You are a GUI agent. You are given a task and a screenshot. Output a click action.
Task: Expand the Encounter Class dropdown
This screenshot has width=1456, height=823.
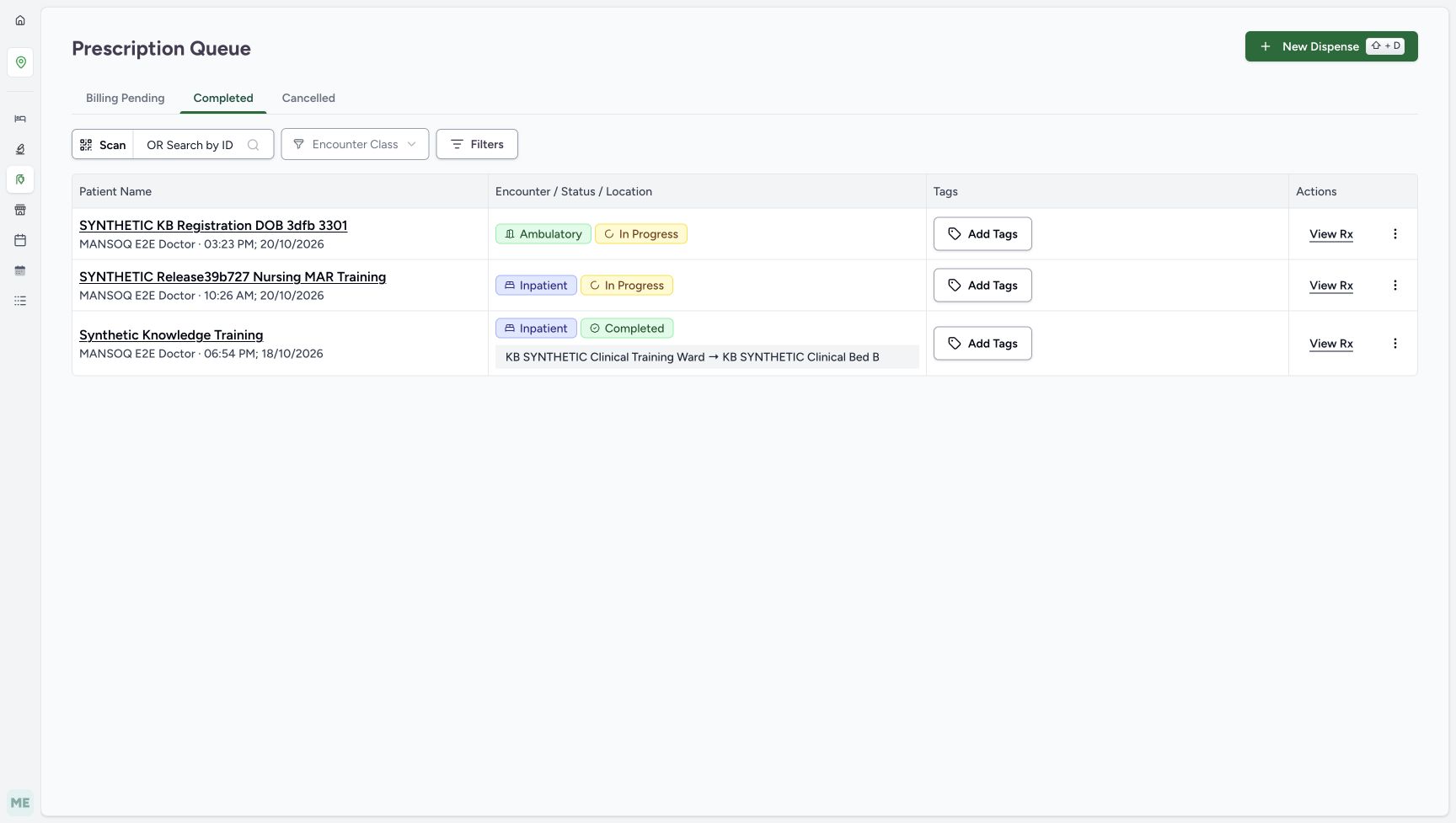(x=355, y=144)
